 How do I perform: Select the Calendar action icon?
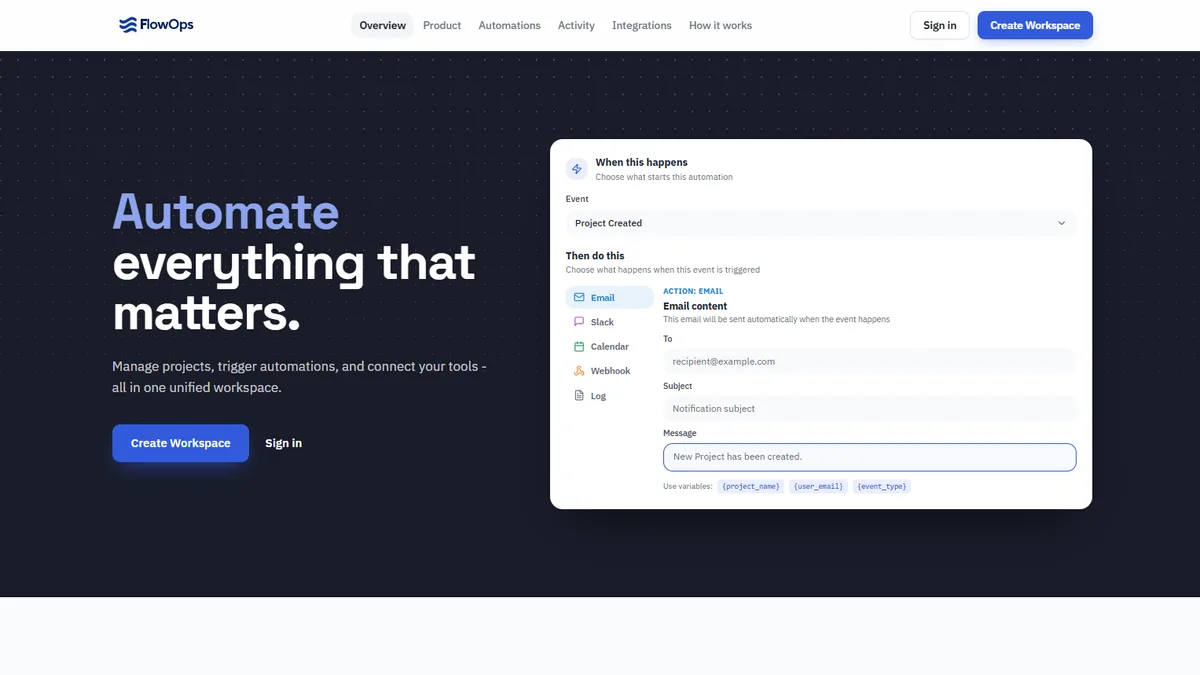[579, 347]
